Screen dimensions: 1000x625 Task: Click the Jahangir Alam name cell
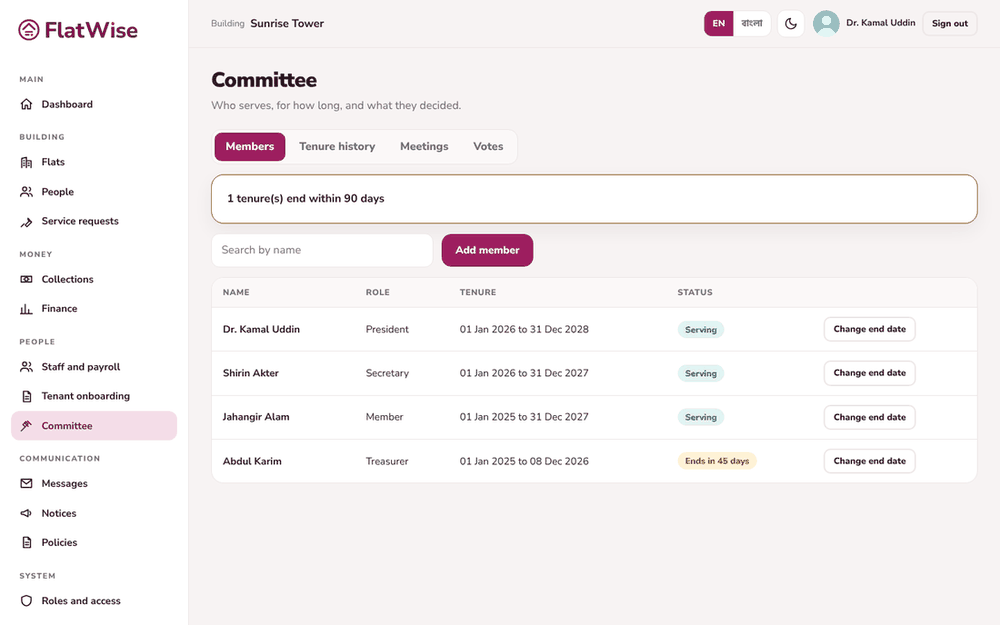point(256,417)
